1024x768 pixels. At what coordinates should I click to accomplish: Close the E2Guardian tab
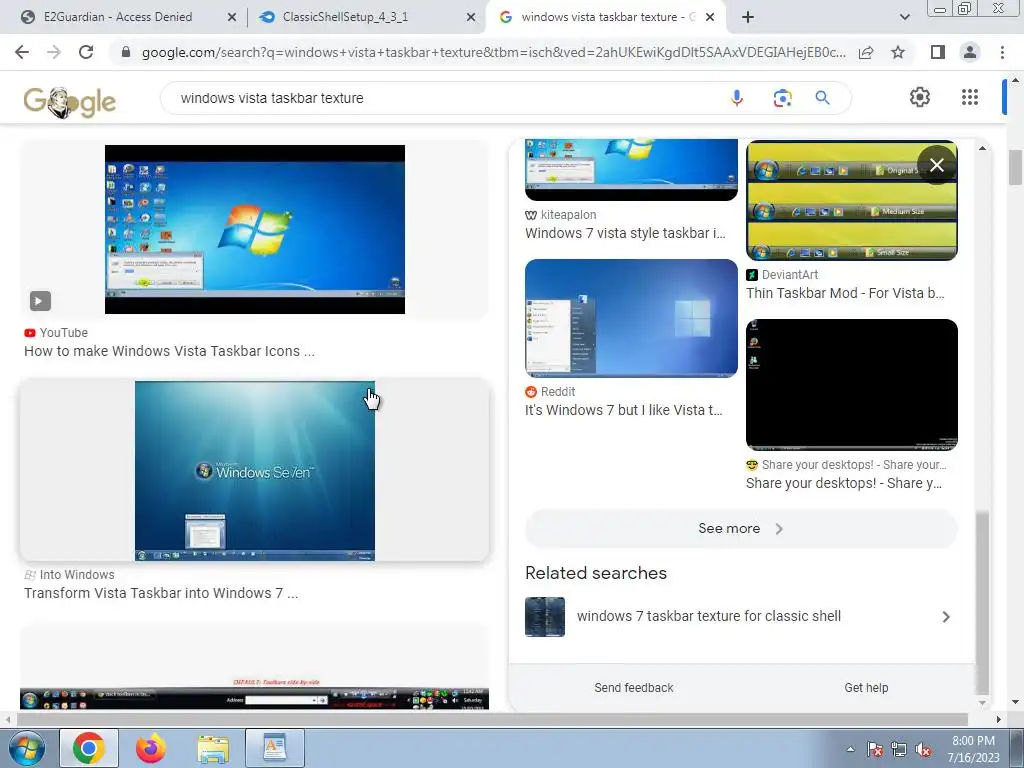(231, 18)
